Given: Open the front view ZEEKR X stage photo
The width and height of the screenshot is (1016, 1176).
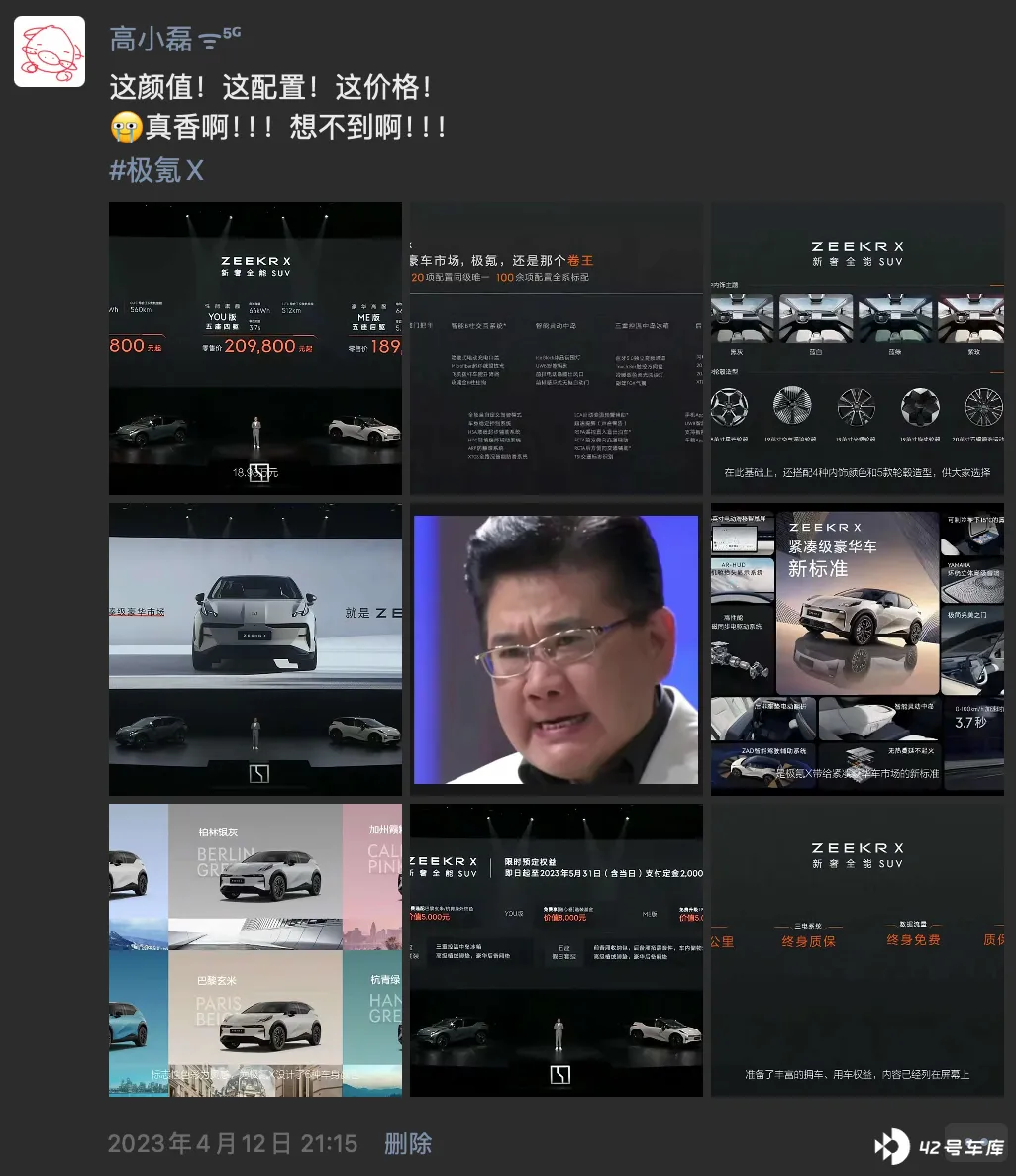Looking at the screenshot, I should pos(255,648).
